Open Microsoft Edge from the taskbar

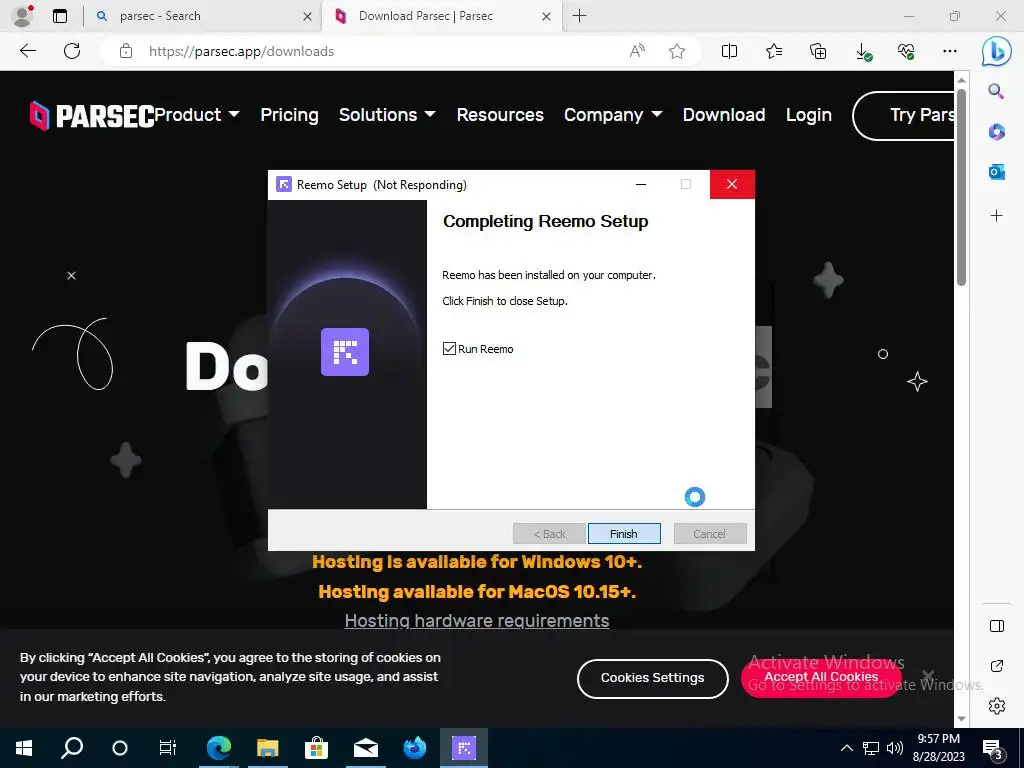(x=219, y=748)
